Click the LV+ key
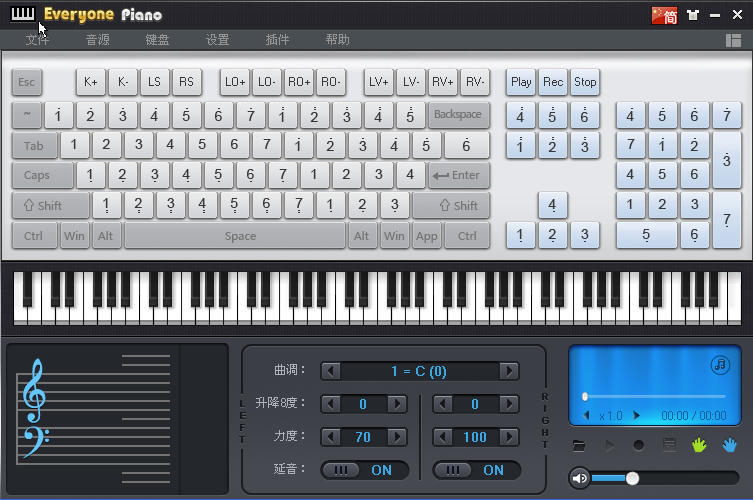753x500 pixels. [x=378, y=82]
